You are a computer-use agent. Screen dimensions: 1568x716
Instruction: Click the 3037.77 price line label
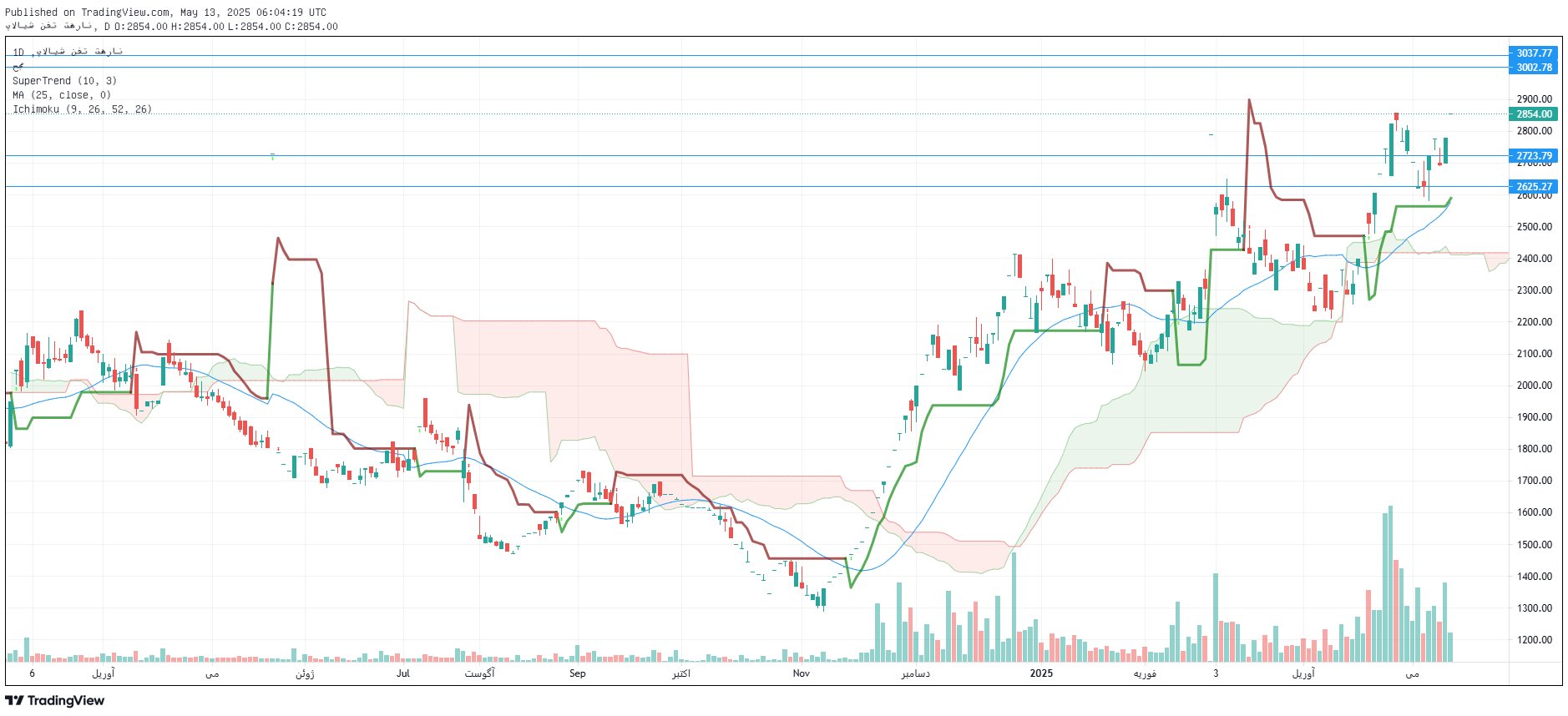1534,53
